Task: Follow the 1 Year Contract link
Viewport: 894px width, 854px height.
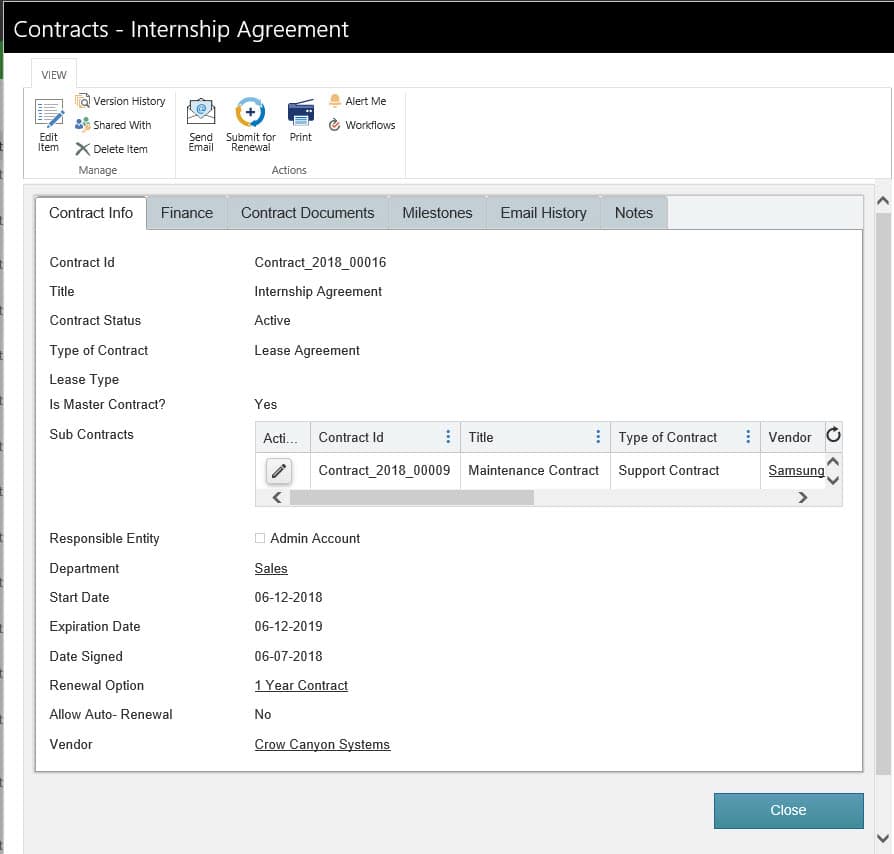Action: 301,685
